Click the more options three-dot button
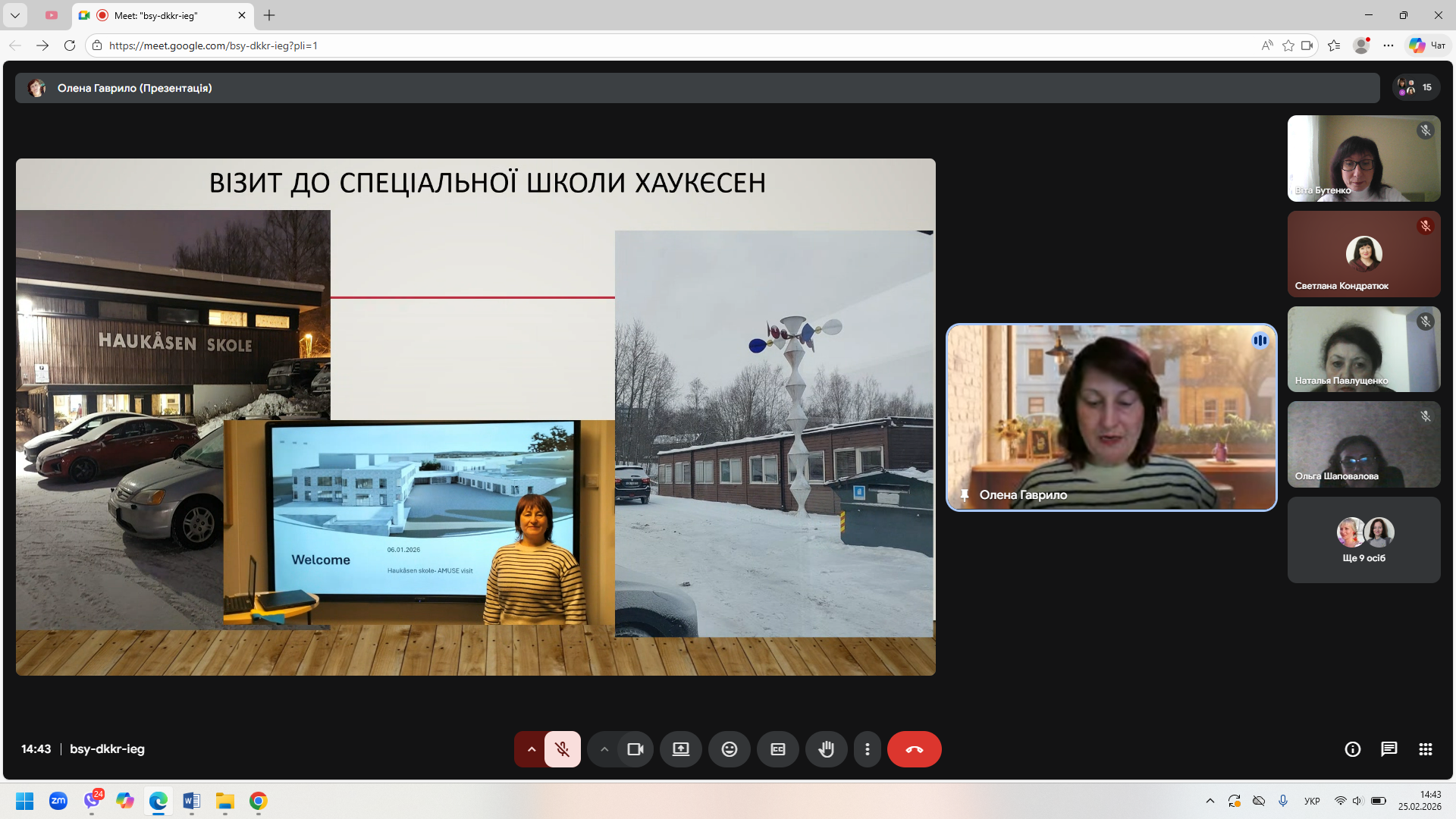 [x=868, y=749]
